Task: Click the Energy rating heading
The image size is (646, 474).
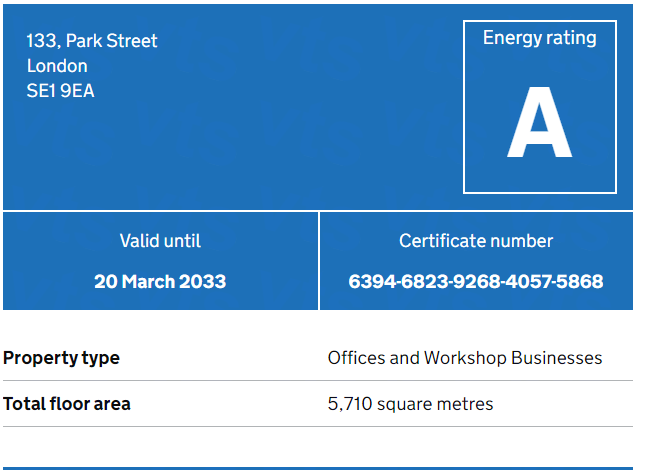Action: click(x=539, y=38)
